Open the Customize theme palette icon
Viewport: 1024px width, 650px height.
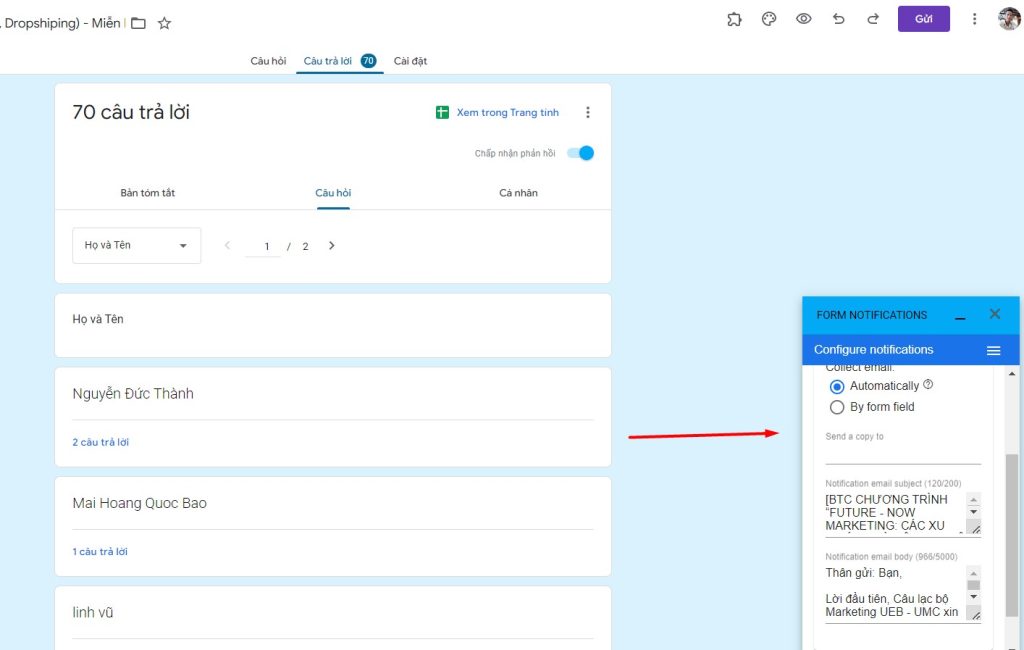769,19
